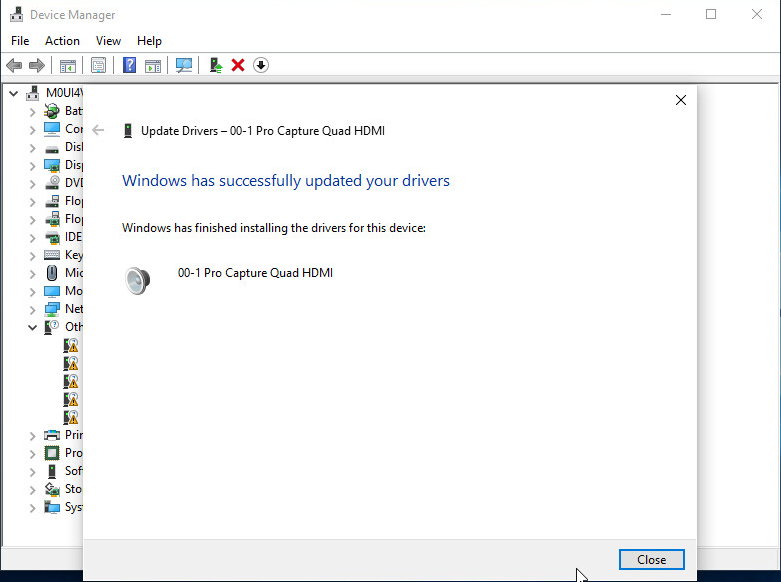Click the Update device driver toolbar icon
781x582 pixels.
tap(216, 65)
